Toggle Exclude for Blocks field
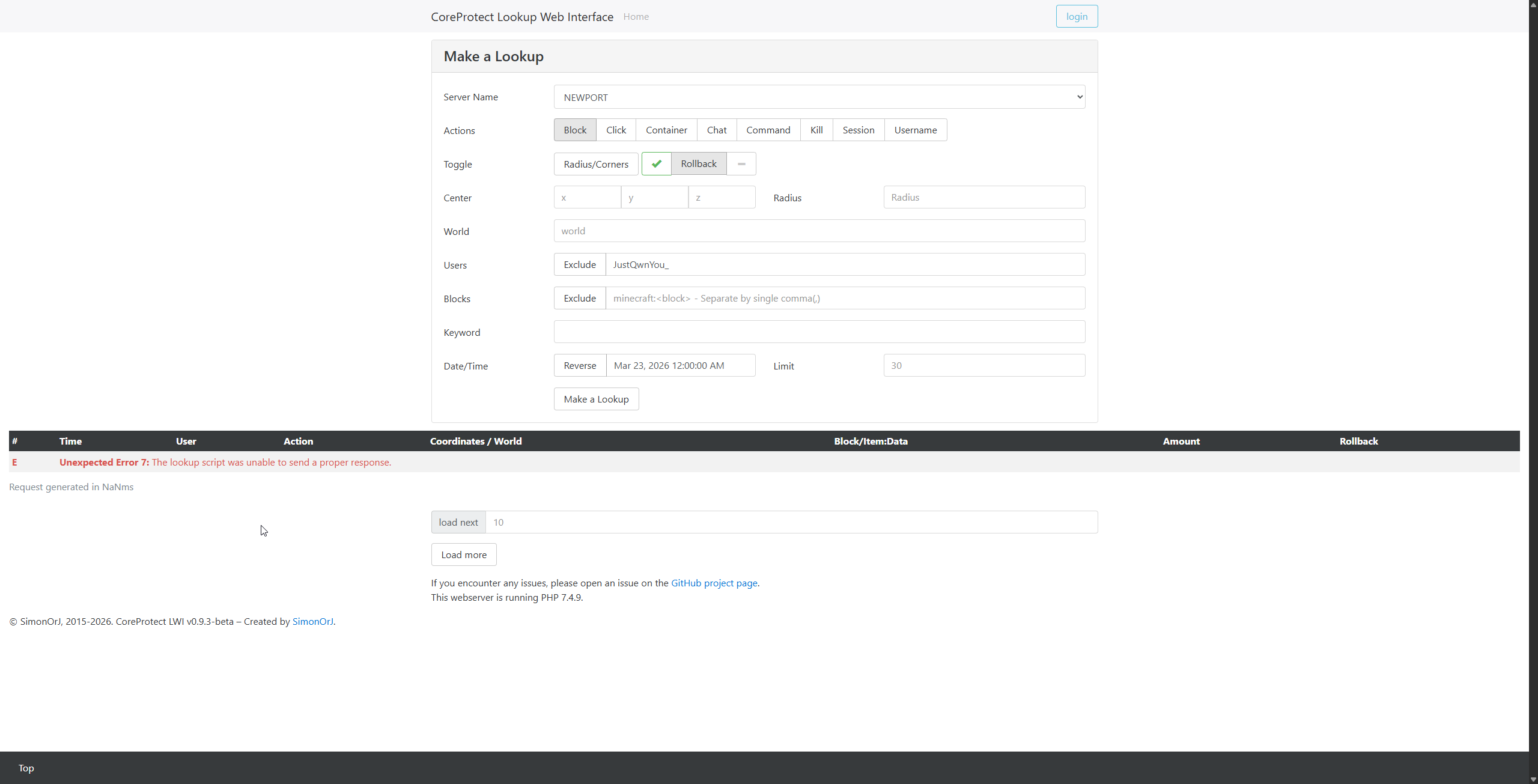Screen dimensions: 1538x784 coord(580,299)
